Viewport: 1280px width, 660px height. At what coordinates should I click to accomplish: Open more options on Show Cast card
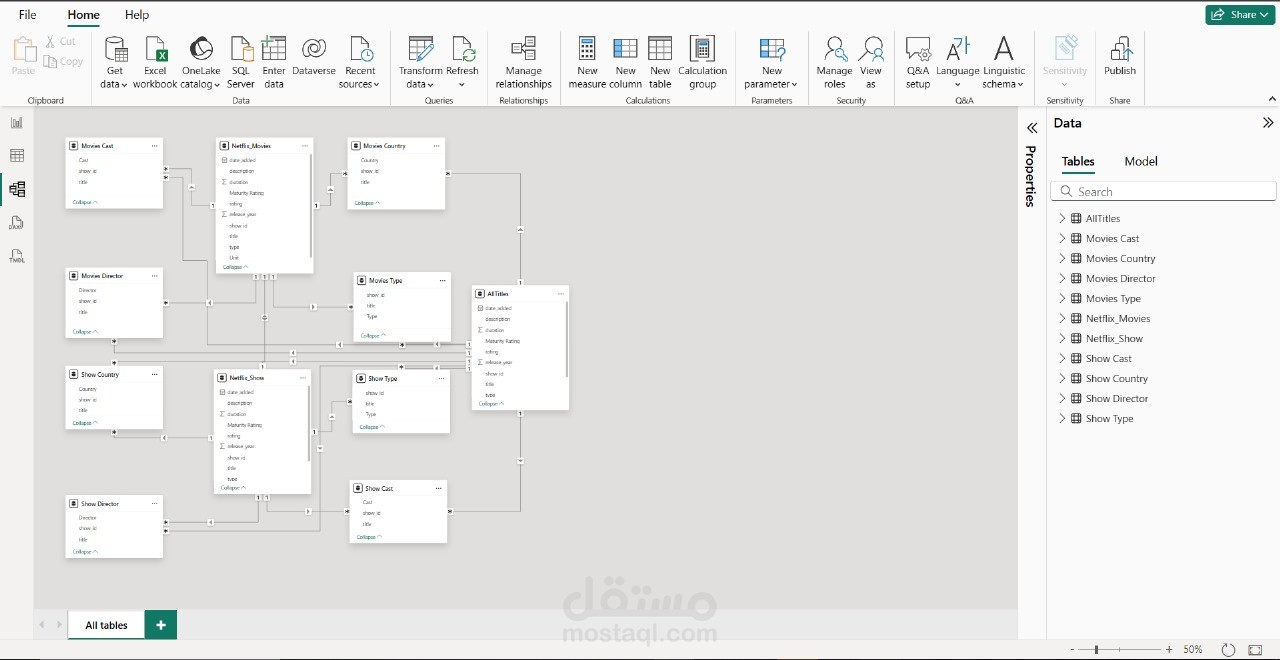[438, 489]
